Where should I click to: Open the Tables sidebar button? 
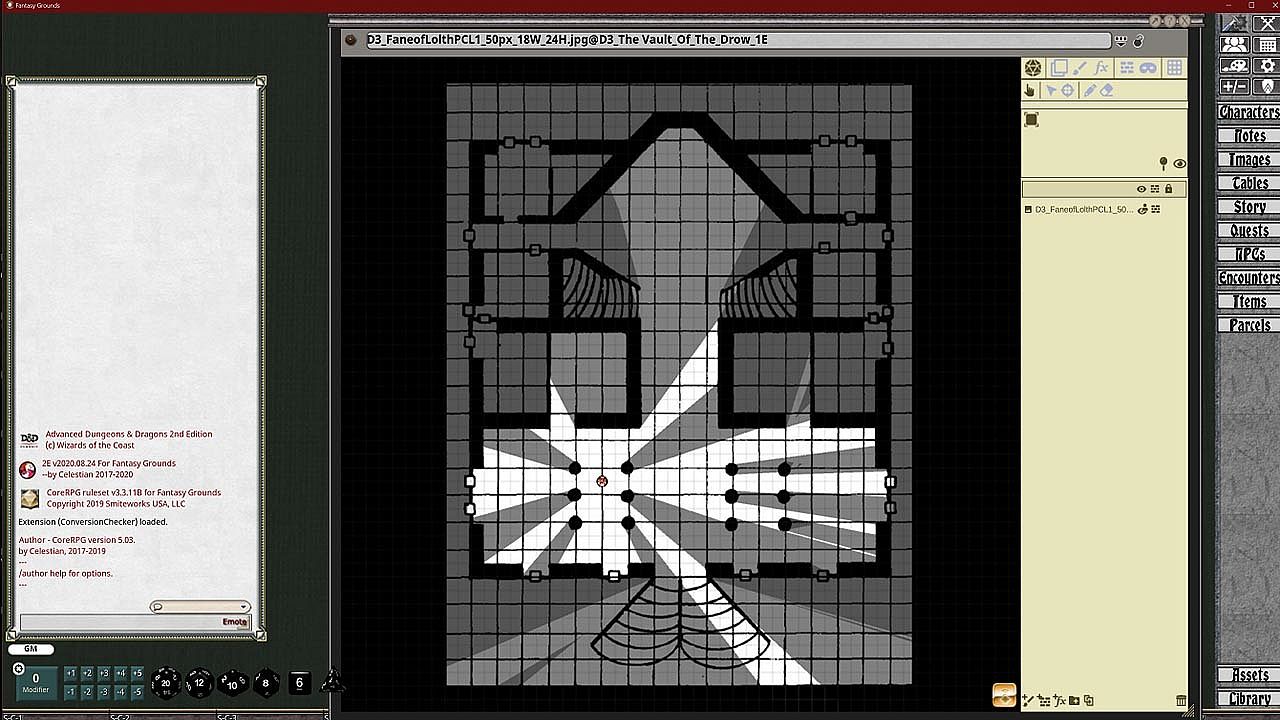(x=1248, y=183)
